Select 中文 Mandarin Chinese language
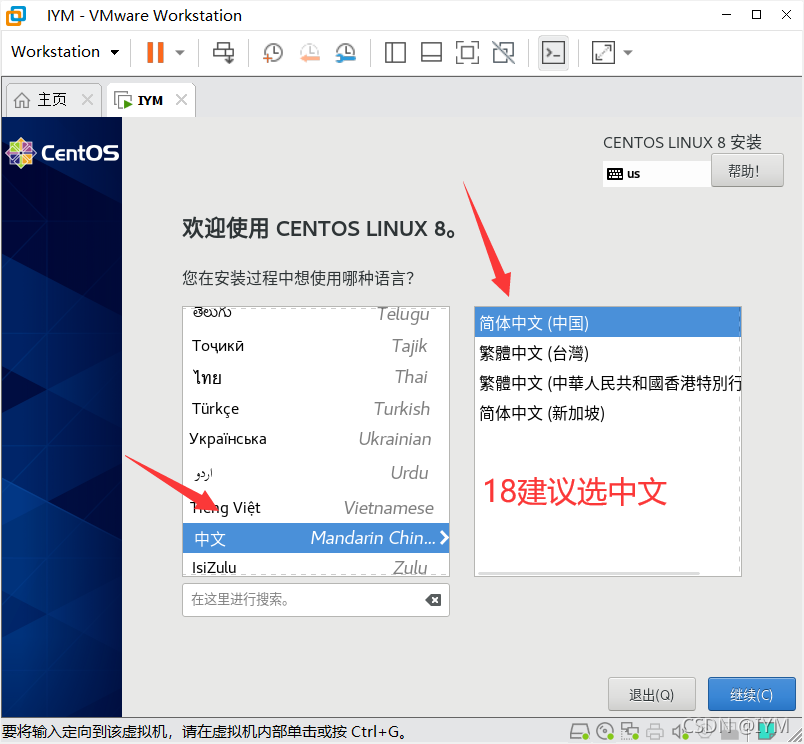 click(316, 538)
